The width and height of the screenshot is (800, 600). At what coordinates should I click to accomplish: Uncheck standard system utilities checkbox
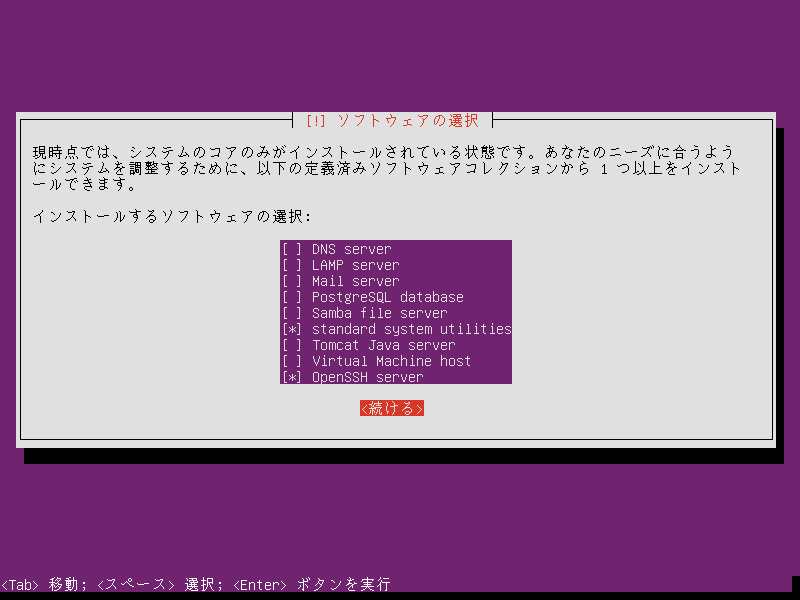click(x=292, y=329)
